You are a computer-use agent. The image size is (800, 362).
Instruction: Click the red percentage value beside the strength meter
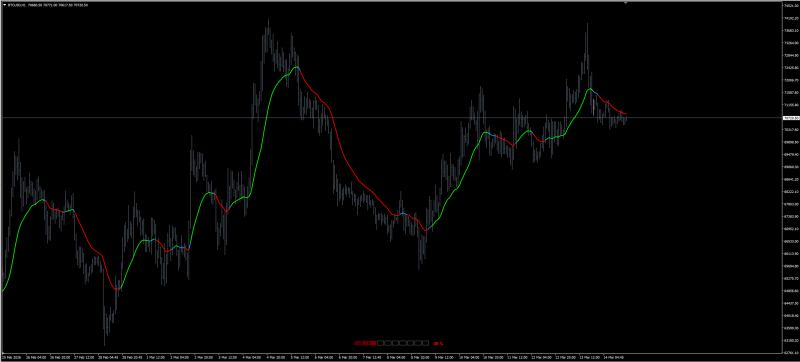coord(438,344)
